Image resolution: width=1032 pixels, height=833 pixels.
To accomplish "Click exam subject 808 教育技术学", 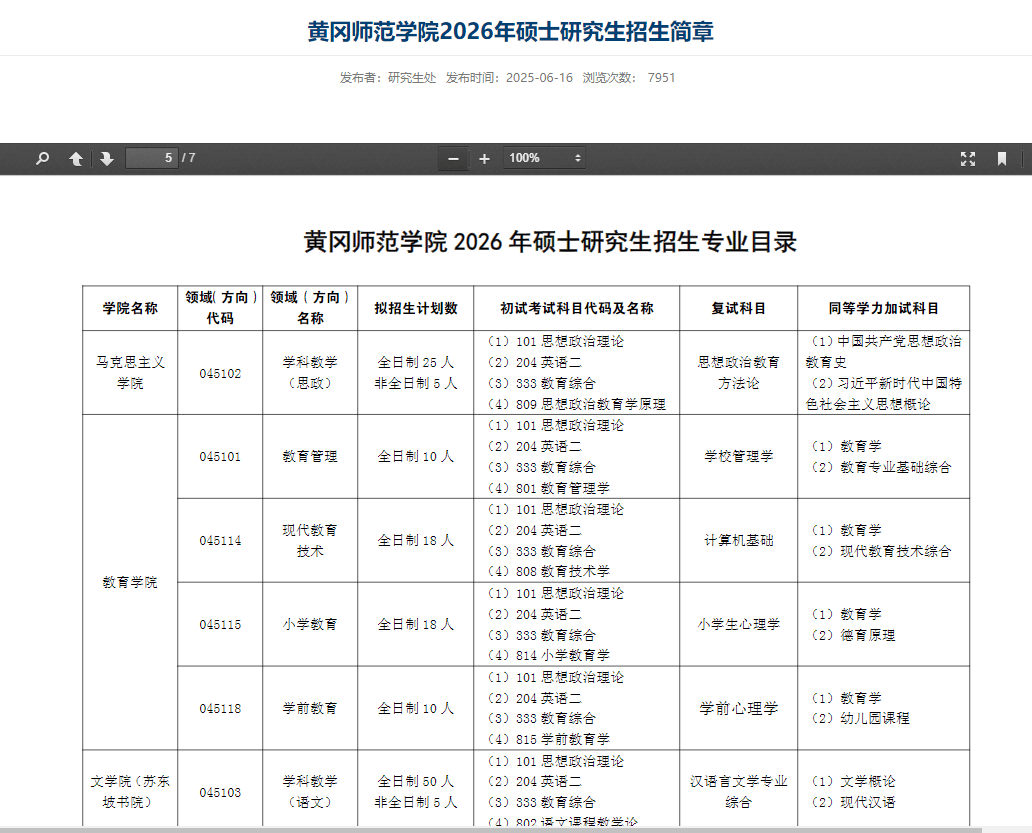I will [x=563, y=571].
